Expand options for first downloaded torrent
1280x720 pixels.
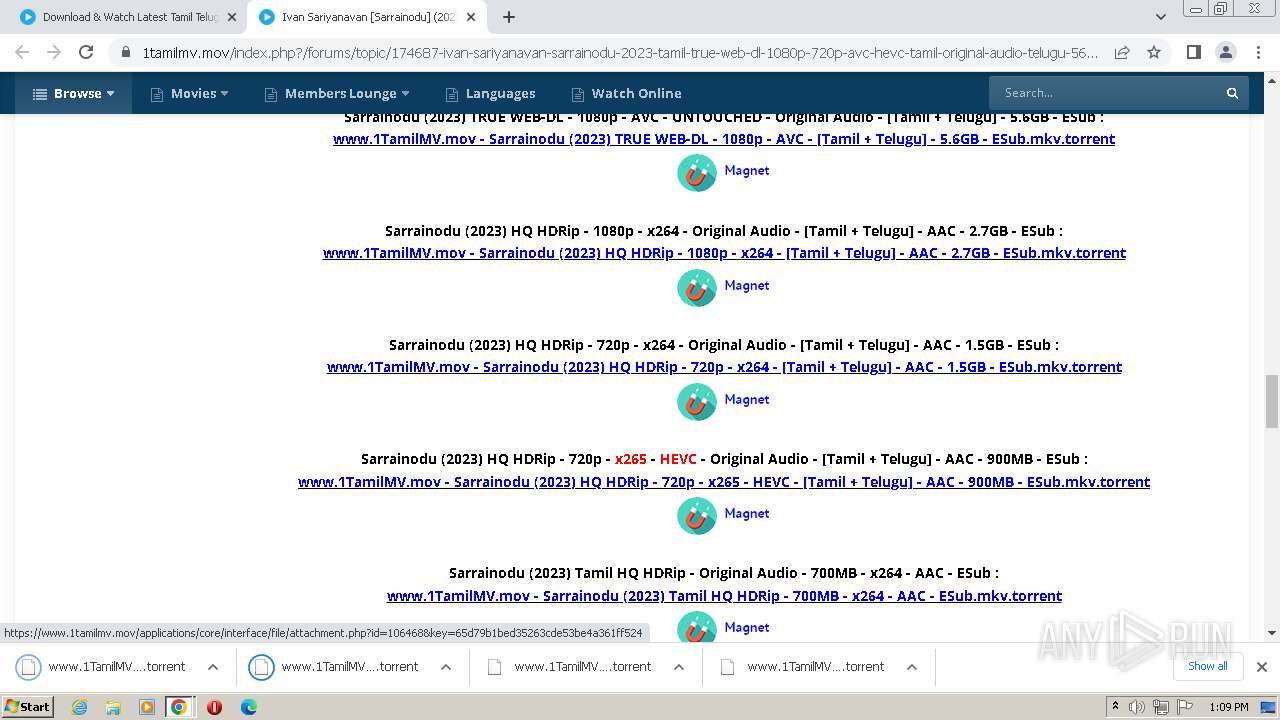(x=213, y=667)
